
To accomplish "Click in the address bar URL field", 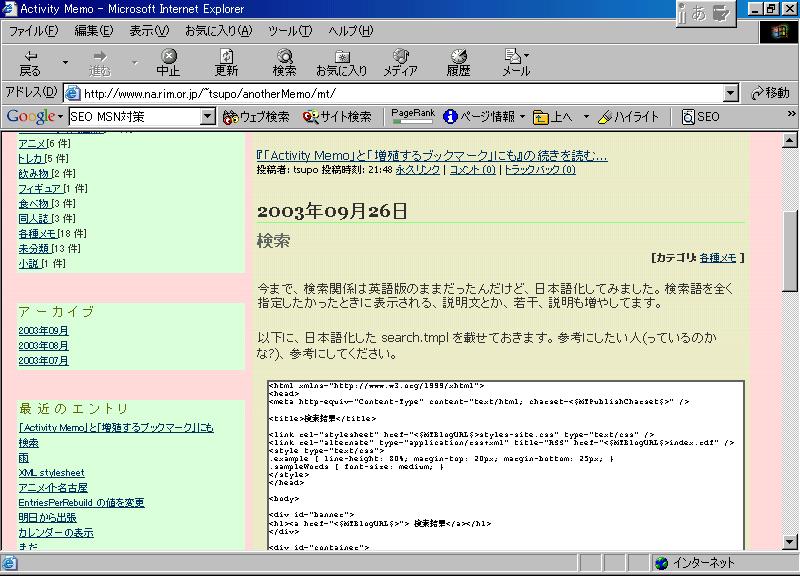I will click(400, 93).
